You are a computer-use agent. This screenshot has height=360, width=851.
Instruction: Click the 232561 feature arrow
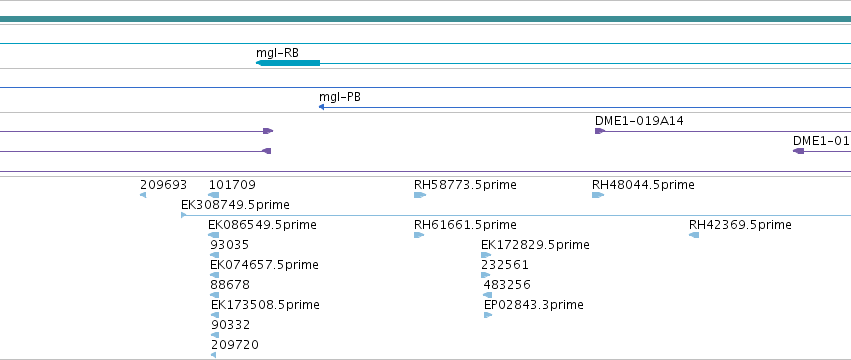point(485,275)
